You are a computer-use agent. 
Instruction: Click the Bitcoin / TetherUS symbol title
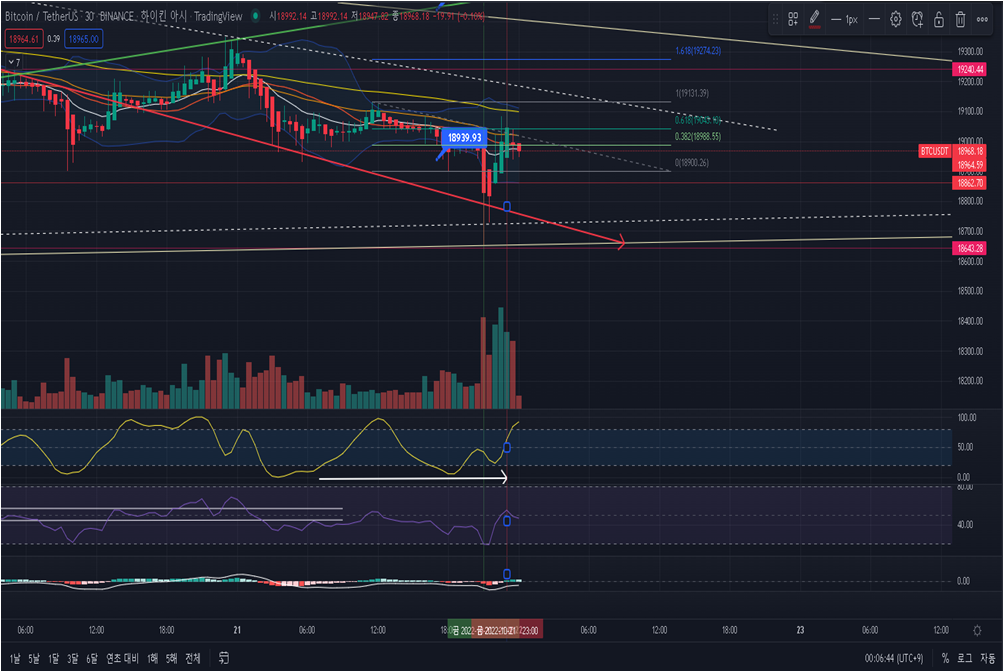point(42,16)
